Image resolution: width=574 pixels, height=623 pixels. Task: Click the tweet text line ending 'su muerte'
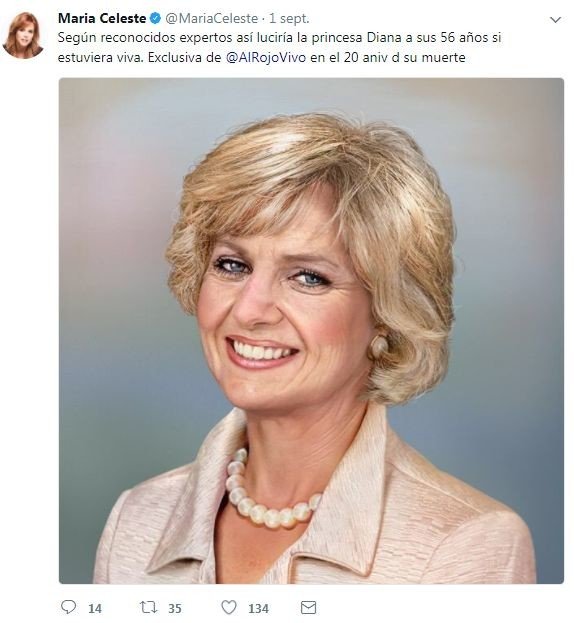click(261, 58)
